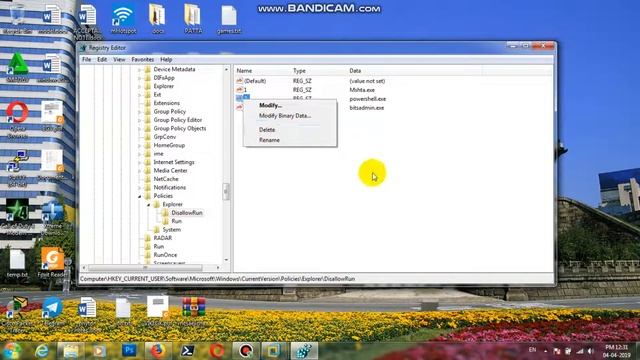Image resolution: width=640 pixels, height=360 pixels.
Task: Click the bitsadmin.exe data value
Action: [367, 108]
